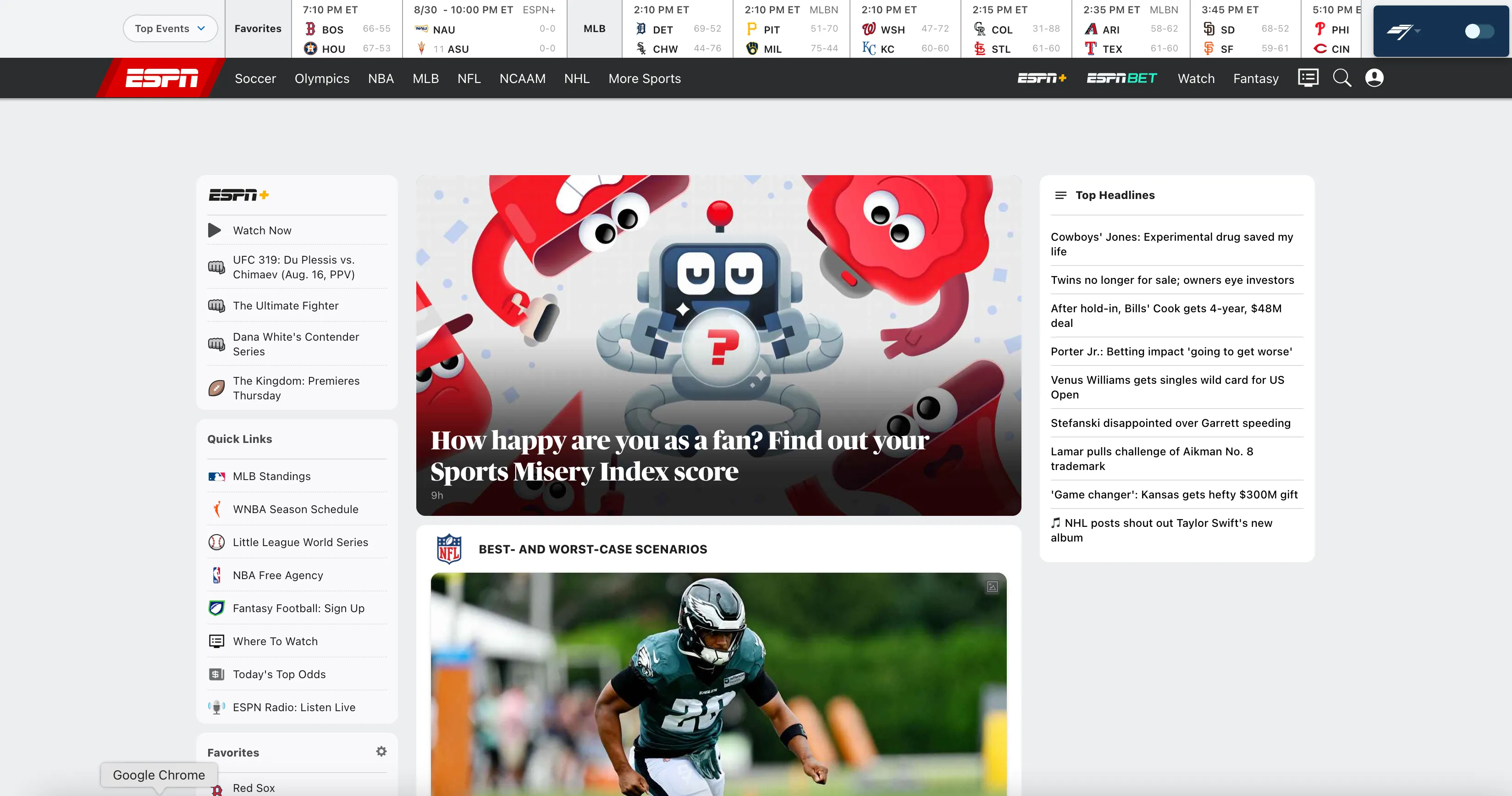Click Today's Top Odds dollar icon
This screenshot has width=1512, height=796.
(216, 674)
